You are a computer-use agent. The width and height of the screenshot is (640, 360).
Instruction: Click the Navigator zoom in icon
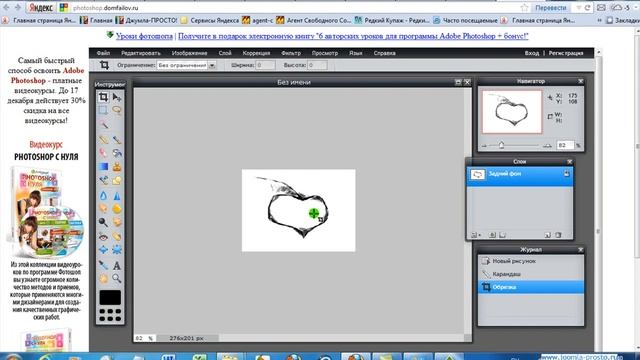point(547,146)
